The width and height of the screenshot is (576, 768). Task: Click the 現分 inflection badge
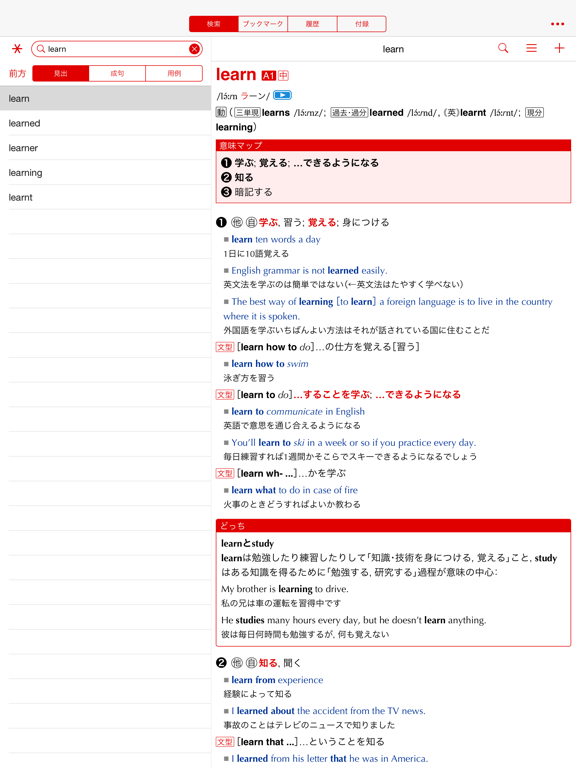click(534, 113)
